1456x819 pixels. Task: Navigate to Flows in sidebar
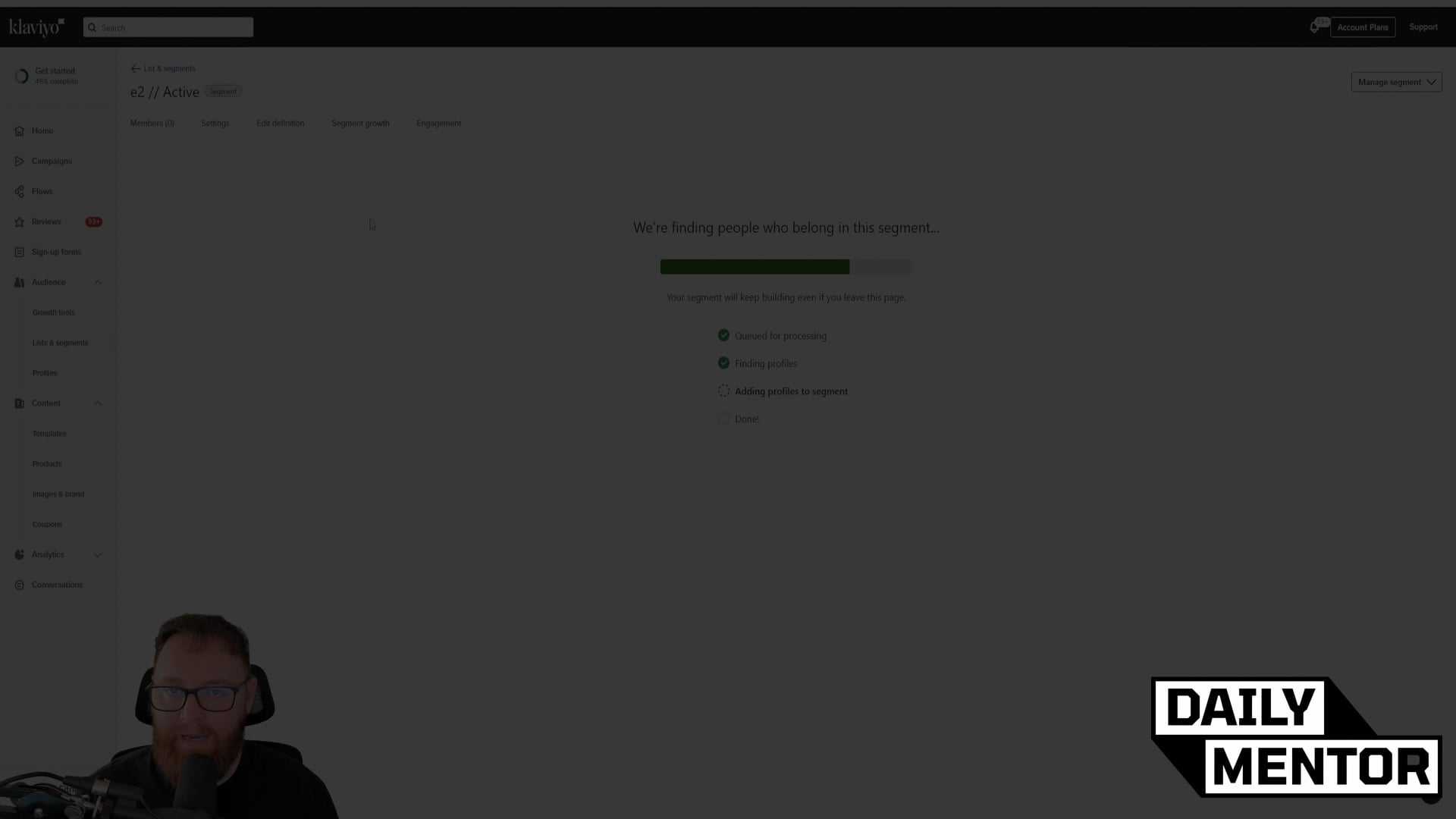(42, 191)
